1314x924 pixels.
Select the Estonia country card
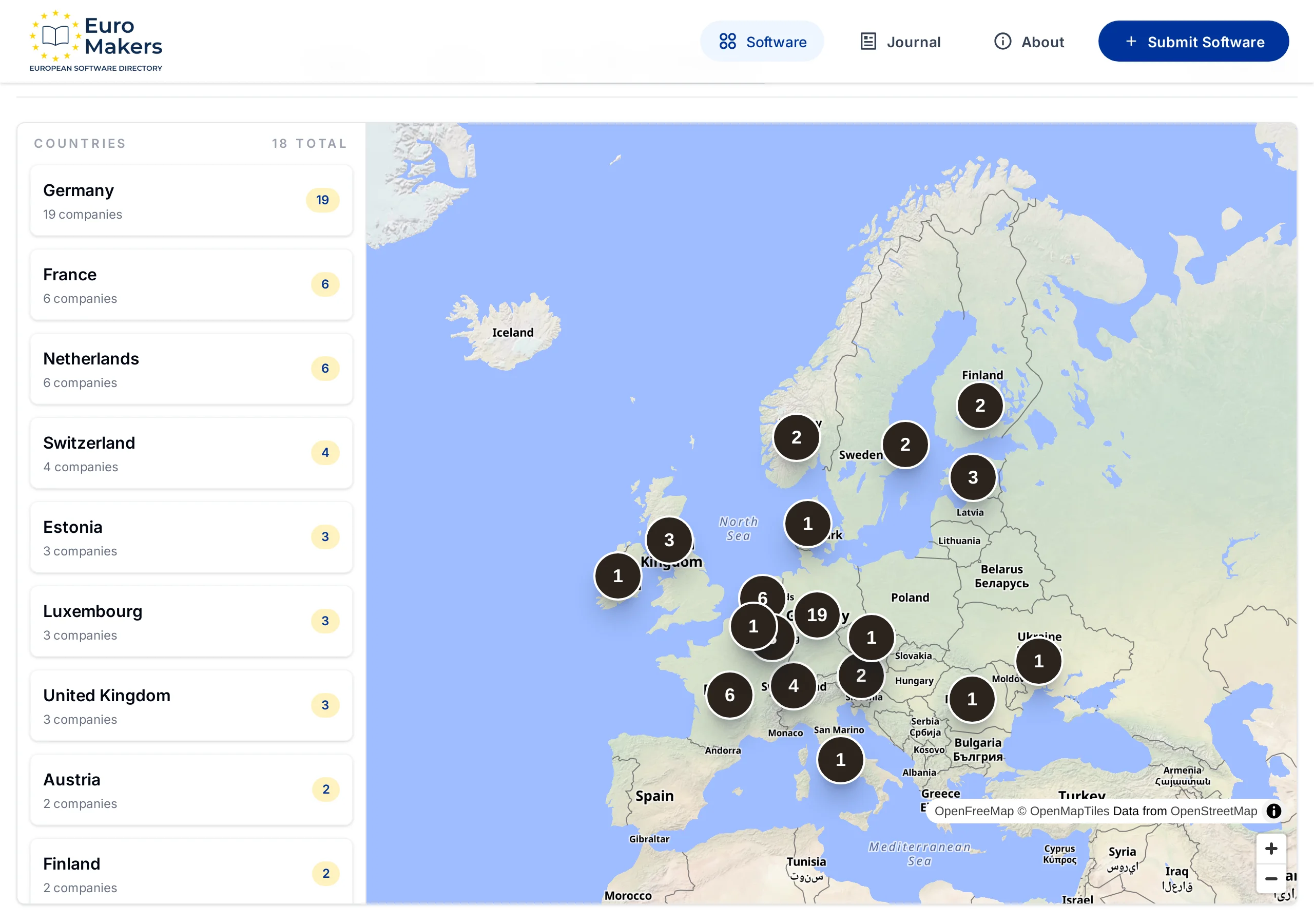click(x=191, y=537)
